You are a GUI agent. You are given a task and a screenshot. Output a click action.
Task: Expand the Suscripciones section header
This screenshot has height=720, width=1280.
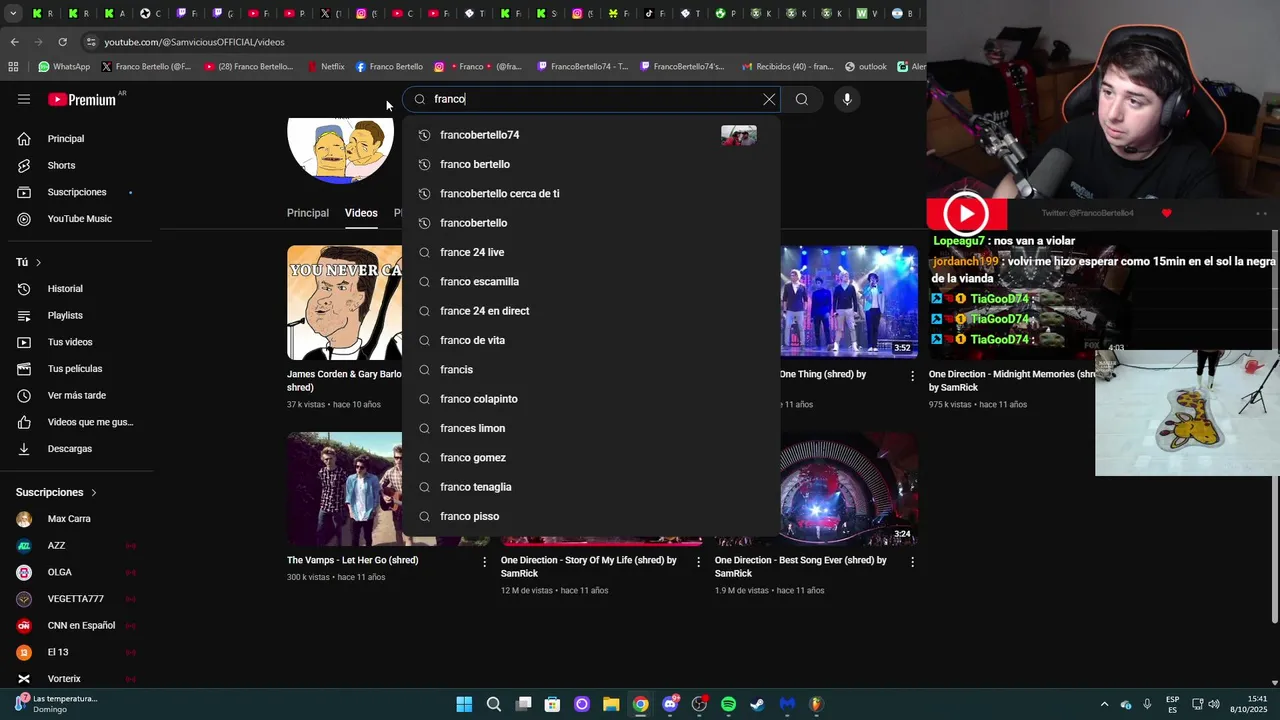click(x=56, y=492)
